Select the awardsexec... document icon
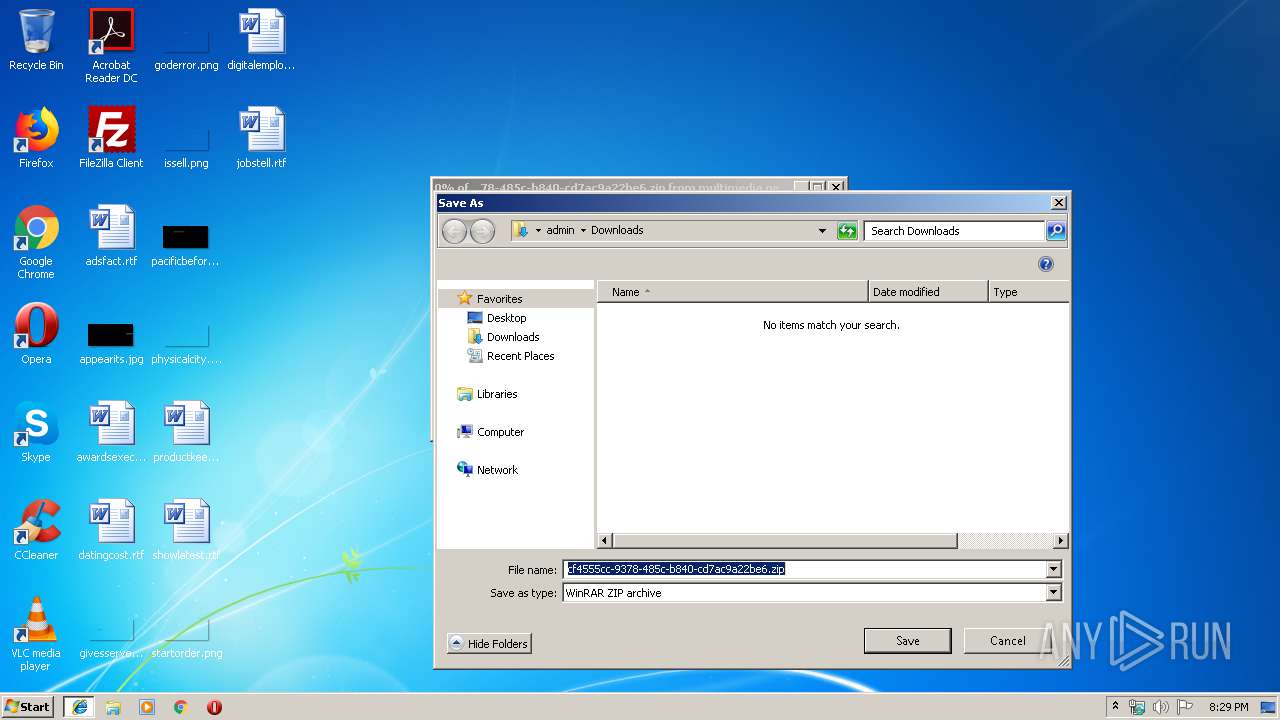Image resolution: width=1280 pixels, height=720 pixels. point(111,432)
